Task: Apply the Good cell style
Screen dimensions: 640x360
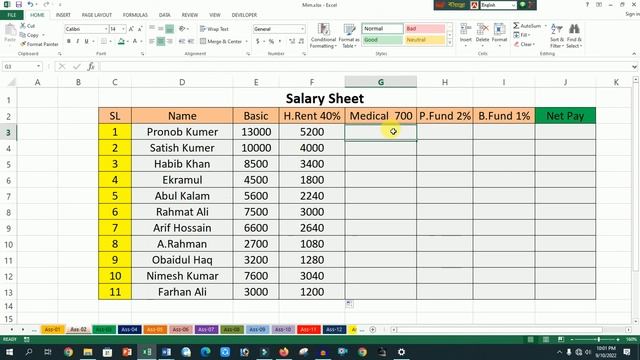Action: 382,40
